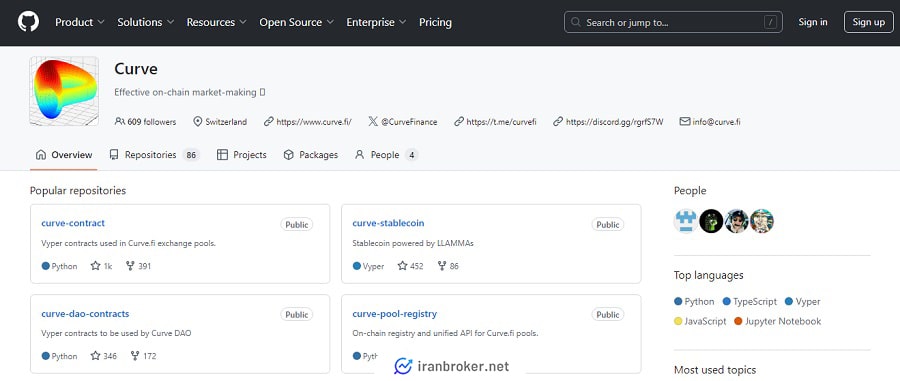The image size is (900, 381).
Task: Open the Packages tab
Action: 311,155
